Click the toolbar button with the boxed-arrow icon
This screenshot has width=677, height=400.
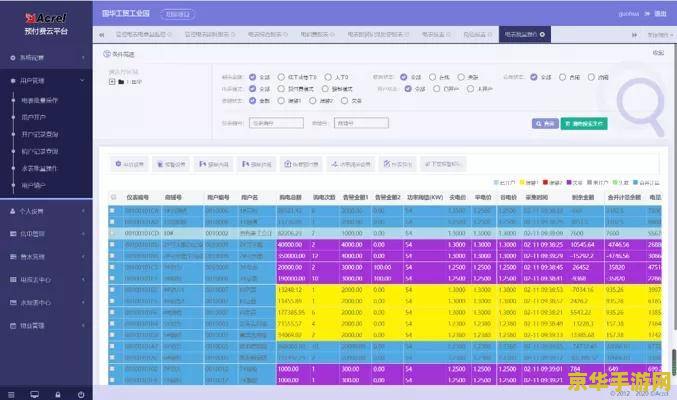[301, 164]
